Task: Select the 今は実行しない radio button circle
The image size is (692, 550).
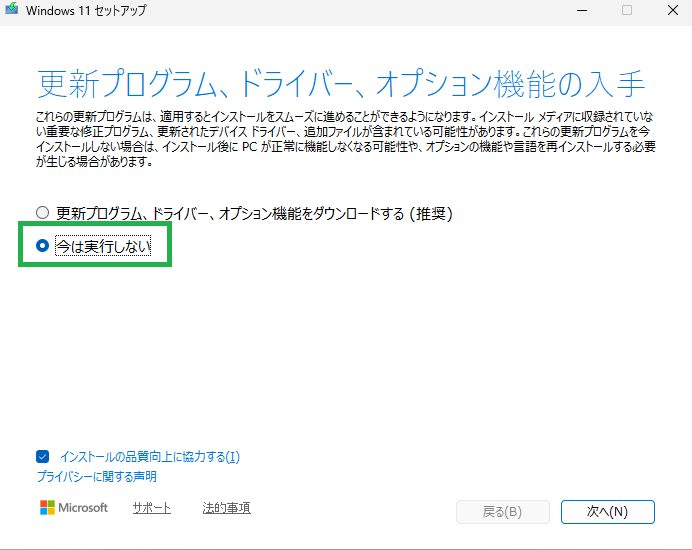Action: 42,245
